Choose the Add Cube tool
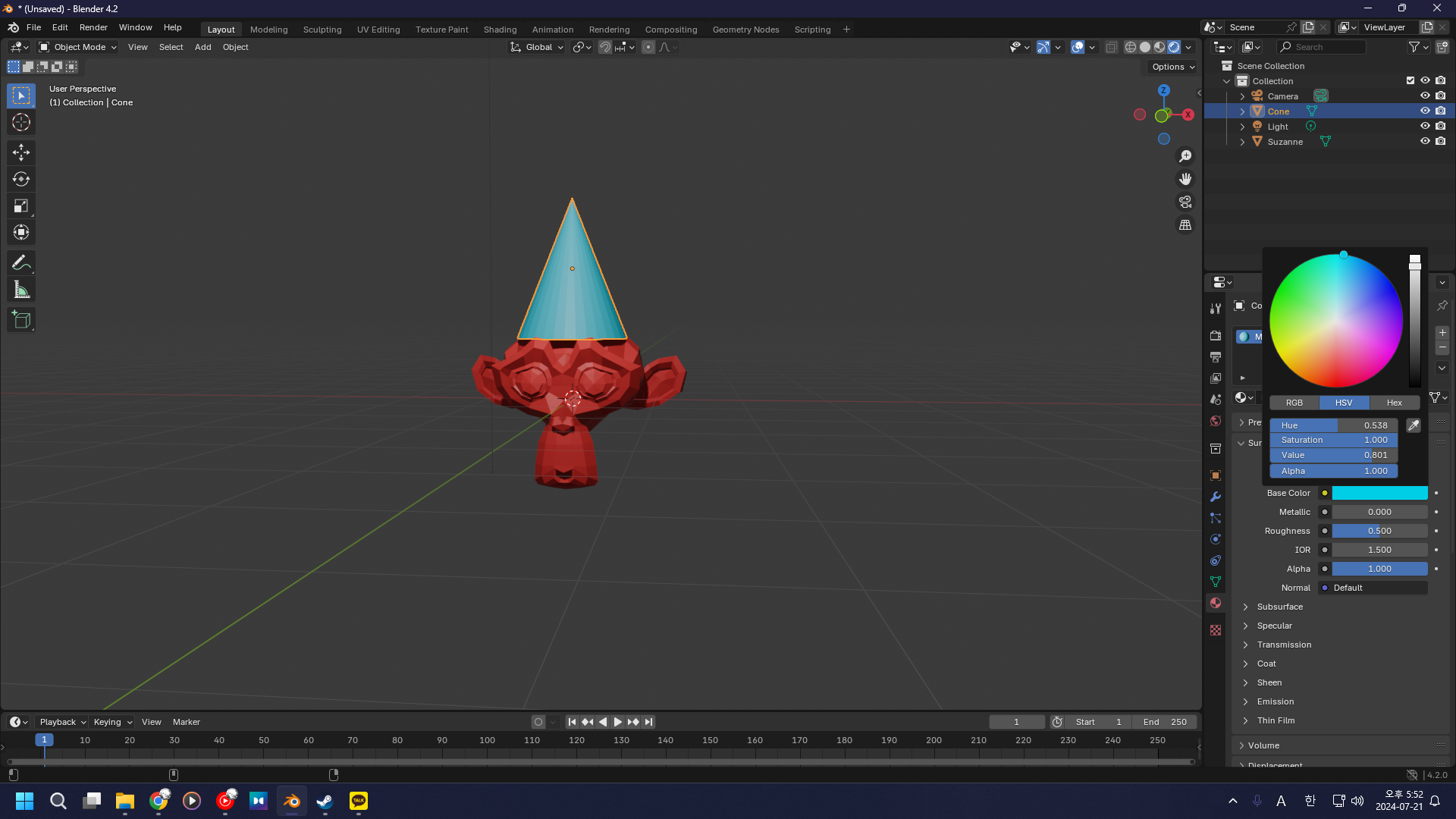Viewport: 1456px width, 819px height. tap(21, 320)
